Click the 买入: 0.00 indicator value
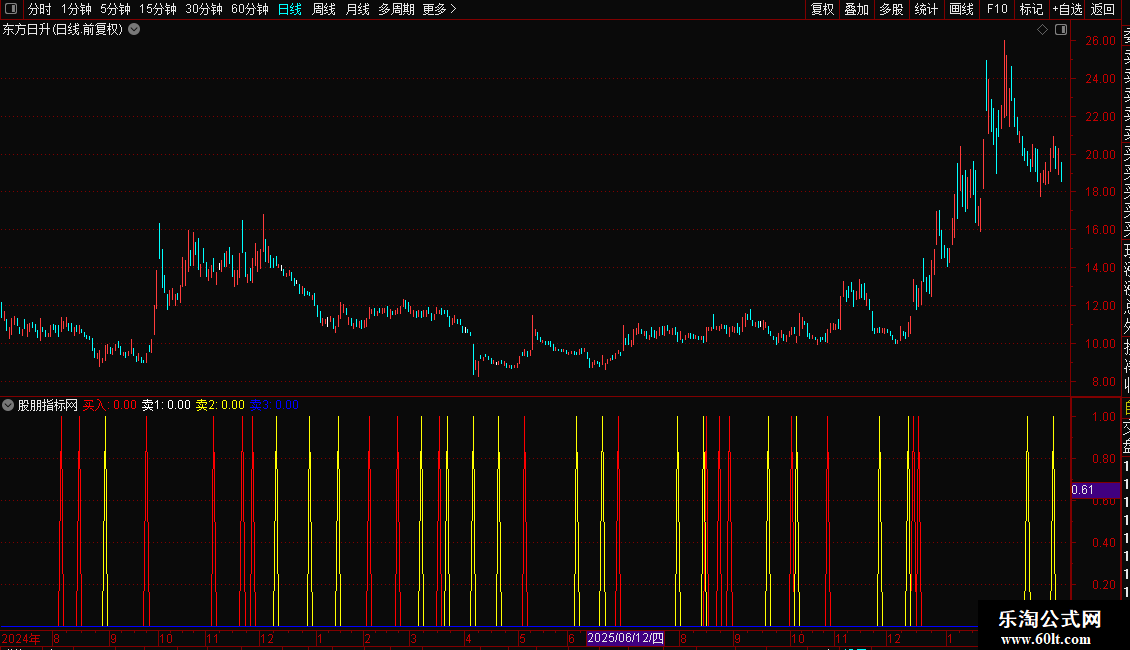 110,405
